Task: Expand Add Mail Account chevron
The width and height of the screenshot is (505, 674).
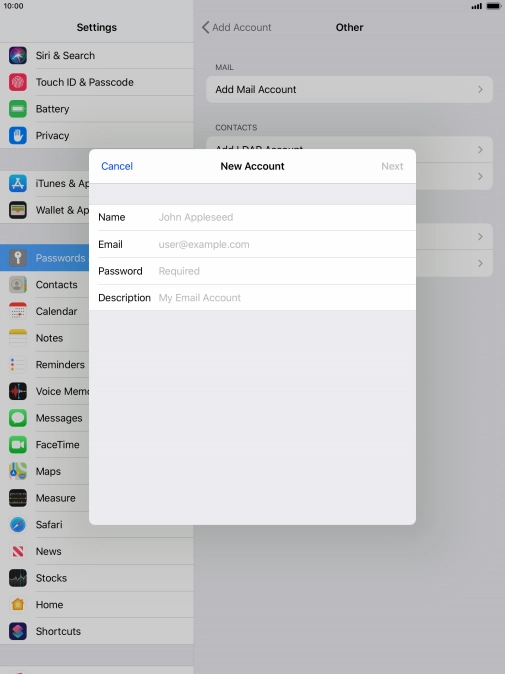Action: pos(480,89)
